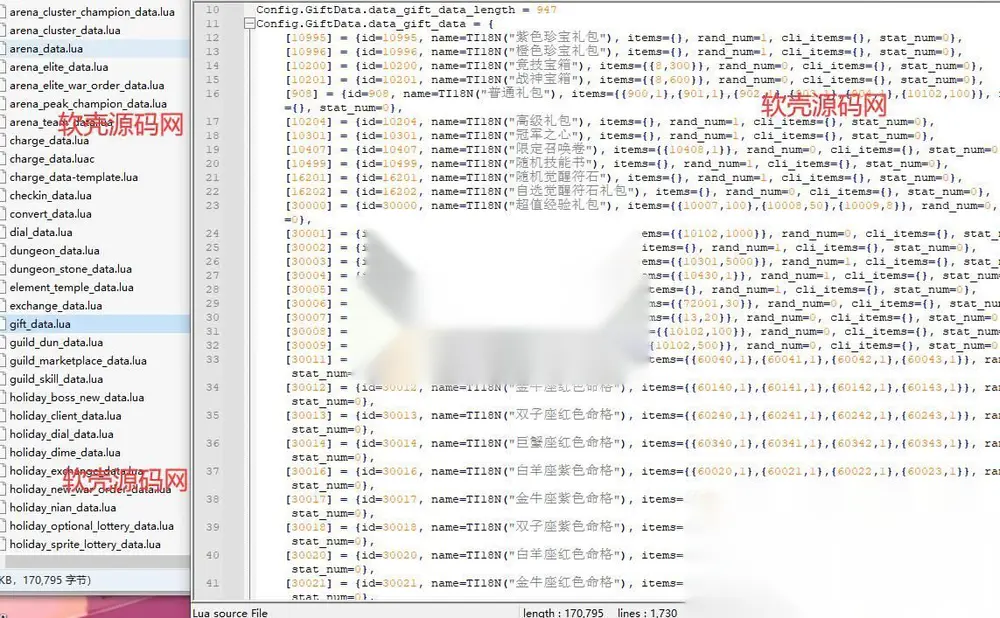
Task: Choose arena_elite_war_order_data.lua in the list
Action: 87,85
